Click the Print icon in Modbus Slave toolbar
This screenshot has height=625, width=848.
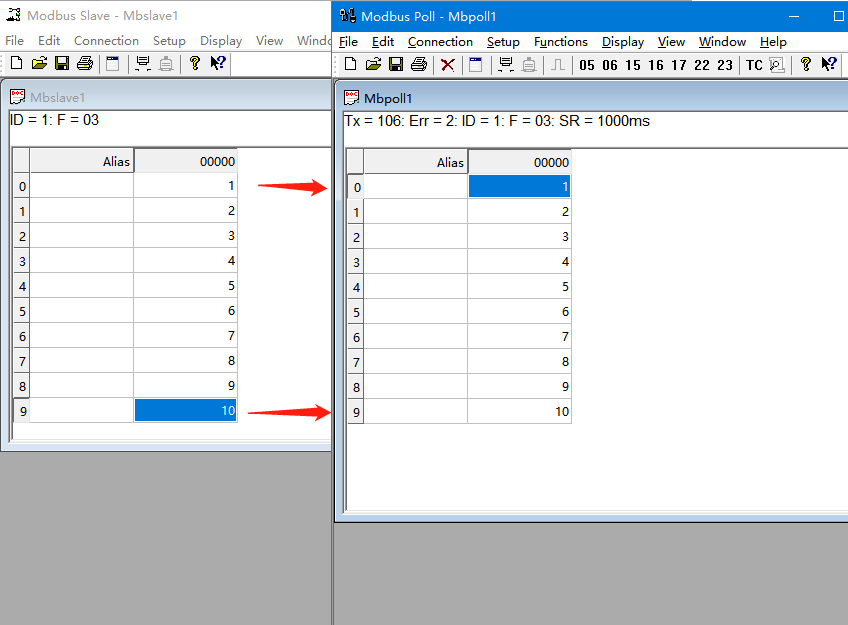tap(85, 64)
